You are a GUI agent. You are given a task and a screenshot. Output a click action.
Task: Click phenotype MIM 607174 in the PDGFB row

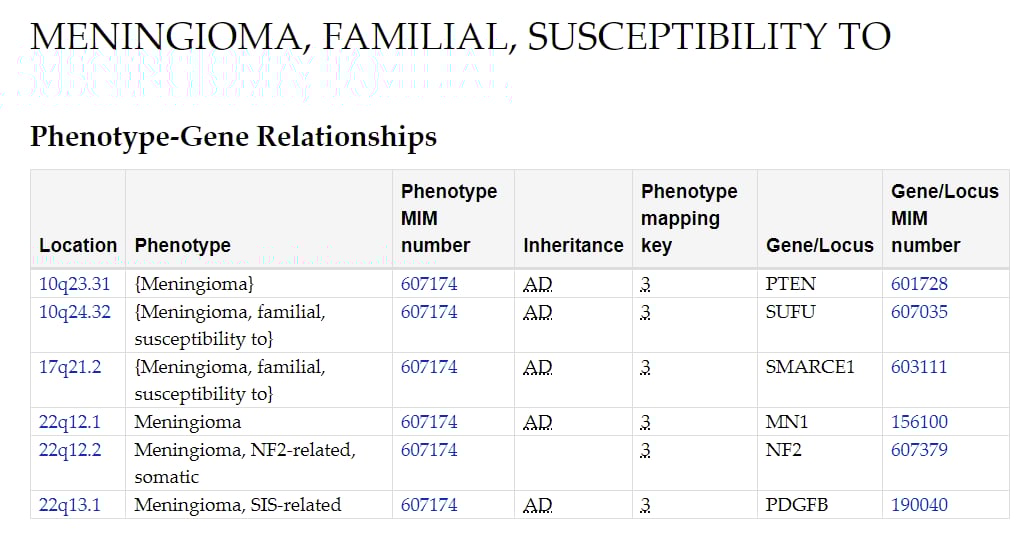pos(429,505)
